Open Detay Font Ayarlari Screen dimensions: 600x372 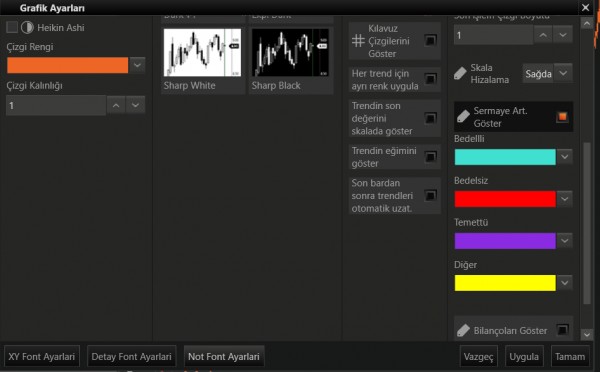[132, 356]
